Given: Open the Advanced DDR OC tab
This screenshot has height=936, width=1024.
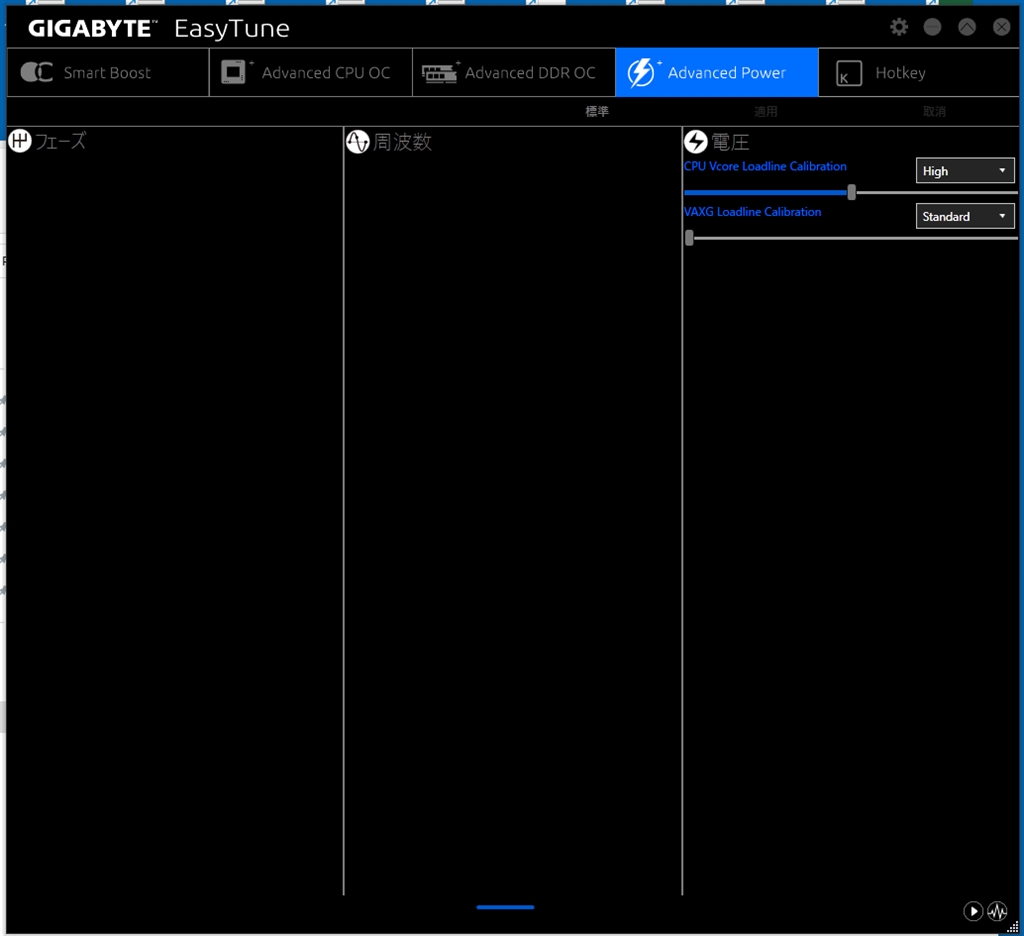Looking at the screenshot, I should 514,73.
